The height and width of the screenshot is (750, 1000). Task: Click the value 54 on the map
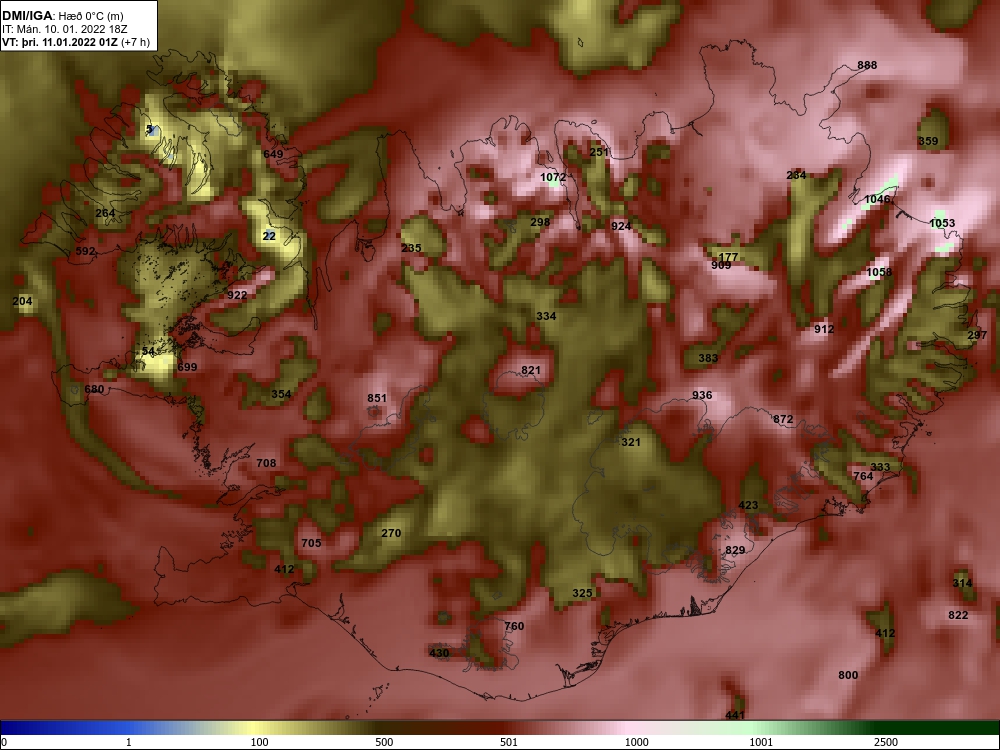click(148, 351)
